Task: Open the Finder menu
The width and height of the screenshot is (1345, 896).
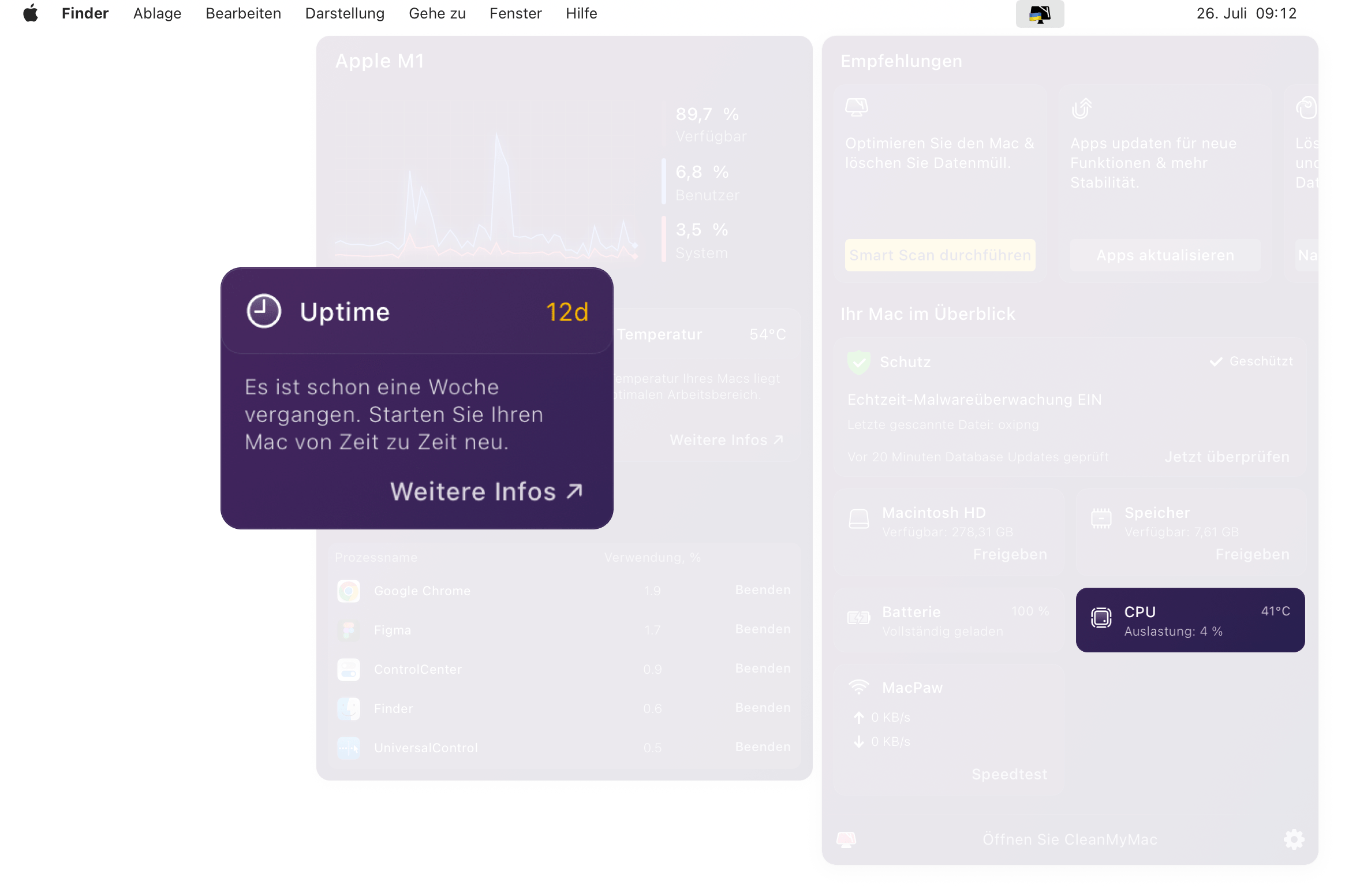Action: pos(85,13)
